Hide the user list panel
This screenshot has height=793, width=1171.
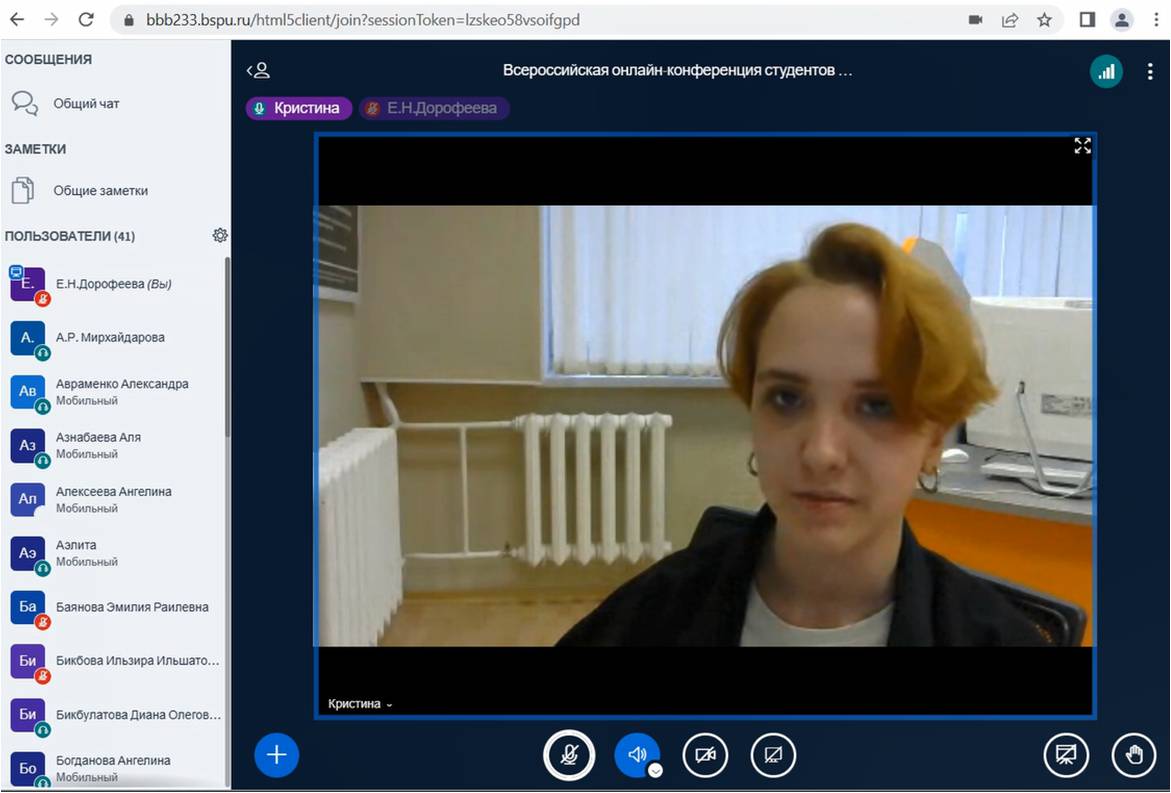click(258, 71)
